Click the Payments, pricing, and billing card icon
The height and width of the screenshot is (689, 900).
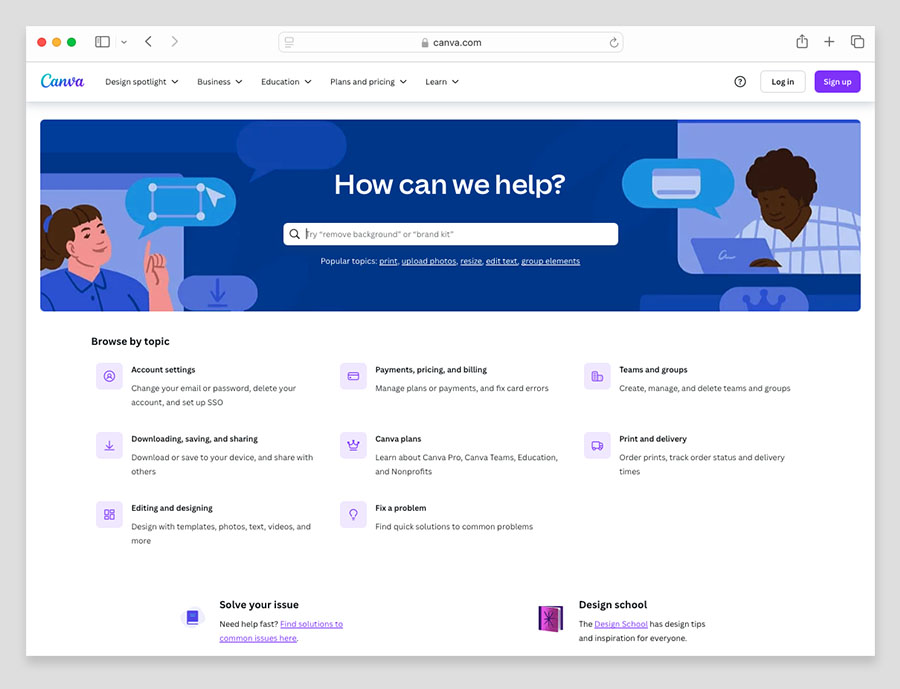pyautogui.click(x=353, y=376)
